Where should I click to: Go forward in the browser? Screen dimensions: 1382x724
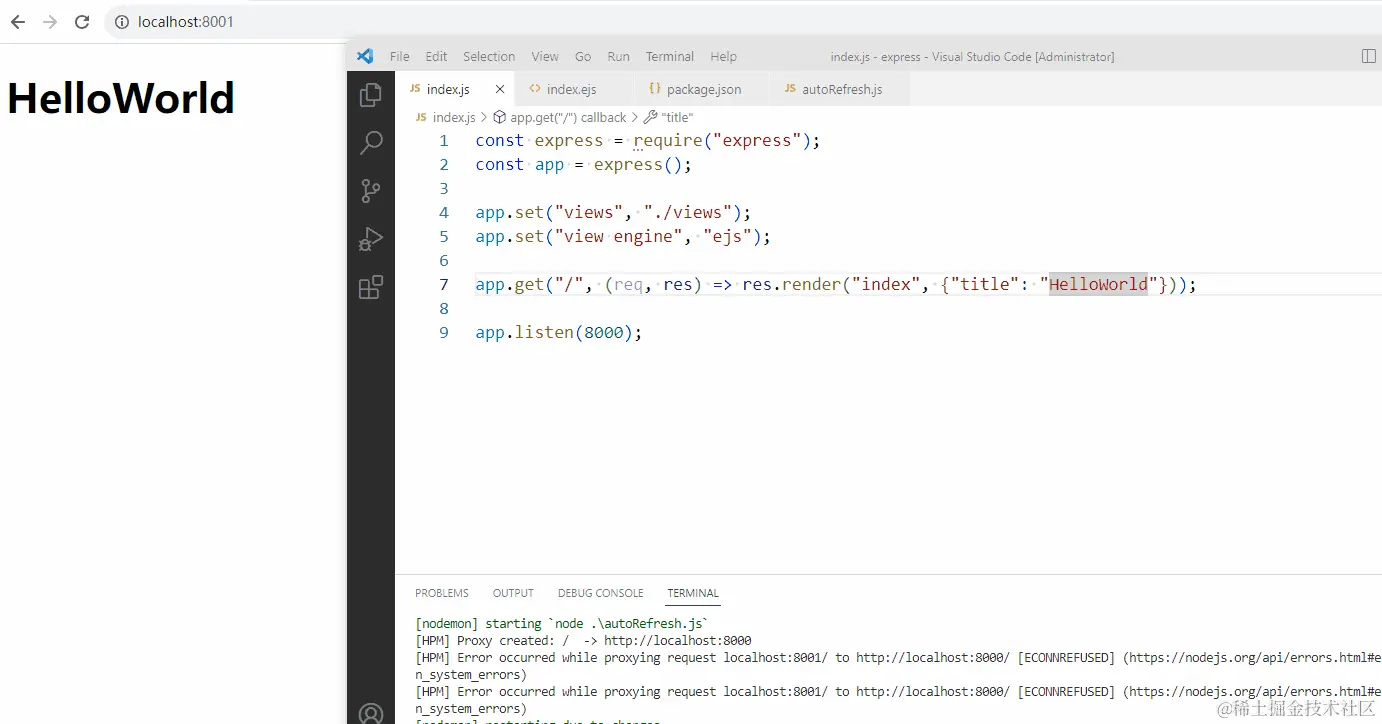tap(50, 22)
